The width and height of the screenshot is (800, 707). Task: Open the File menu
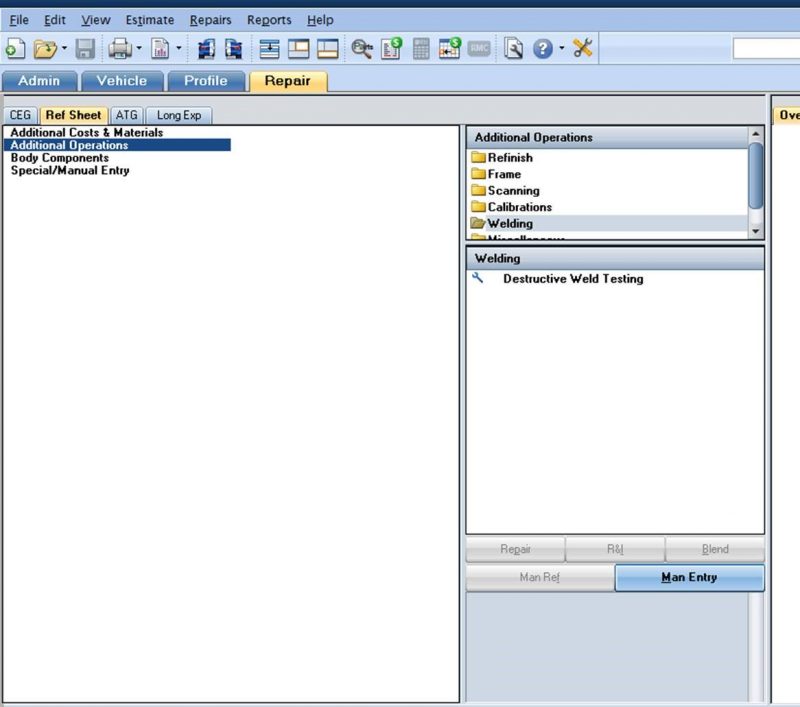click(x=19, y=20)
